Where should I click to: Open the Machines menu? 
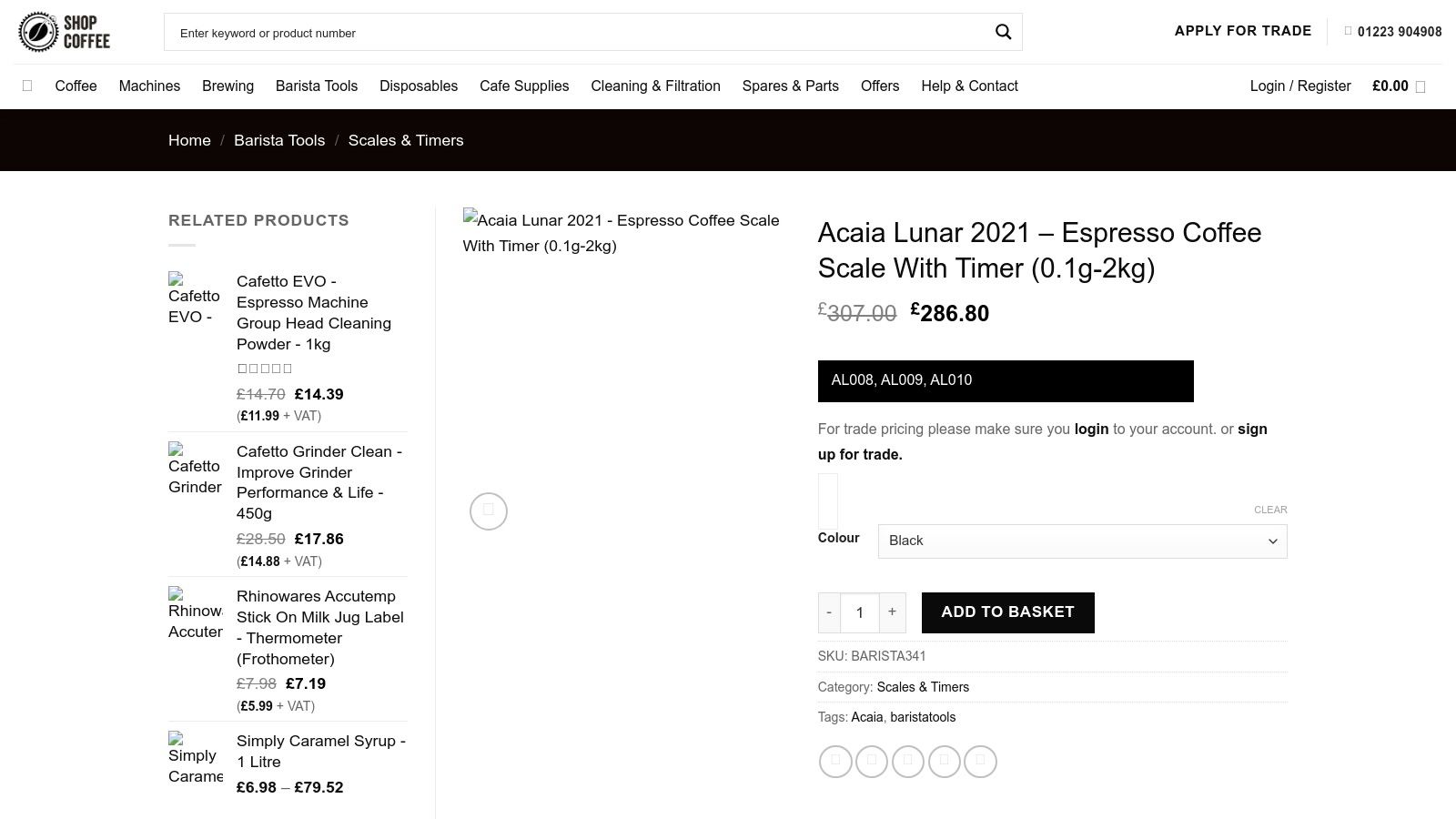[149, 86]
